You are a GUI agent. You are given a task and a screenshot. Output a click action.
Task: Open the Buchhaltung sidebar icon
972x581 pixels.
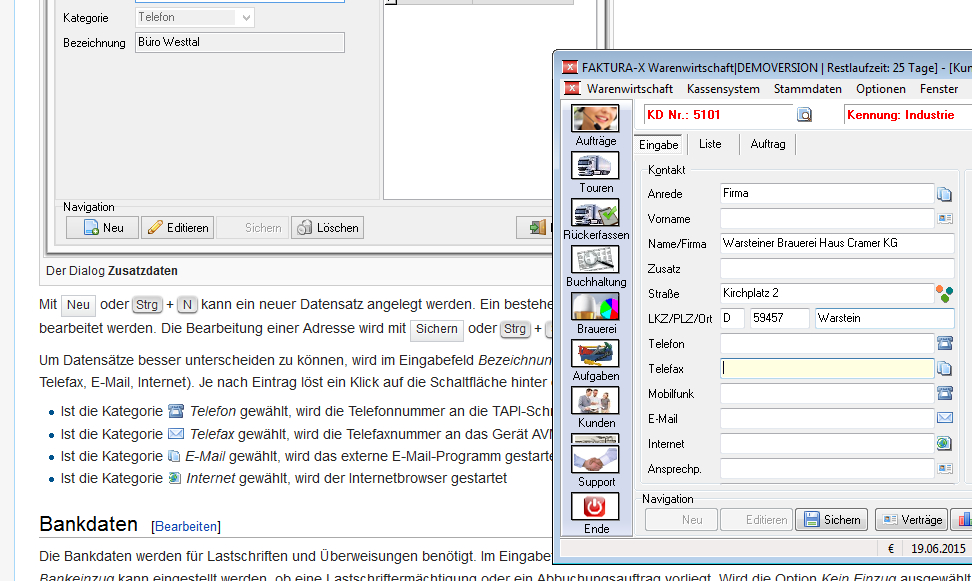pos(595,259)
